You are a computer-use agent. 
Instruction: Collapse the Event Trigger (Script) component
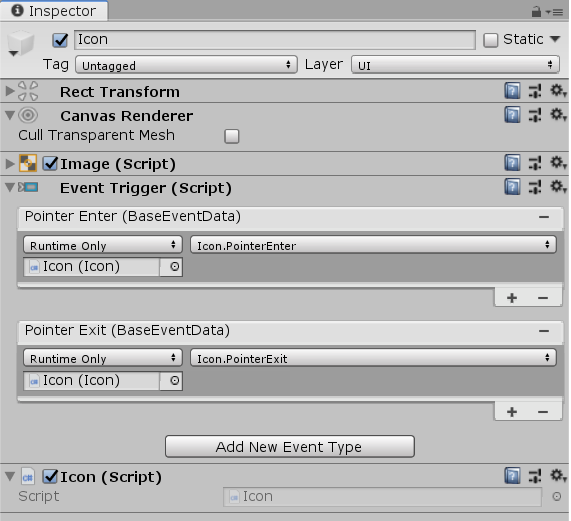[10, 188]
